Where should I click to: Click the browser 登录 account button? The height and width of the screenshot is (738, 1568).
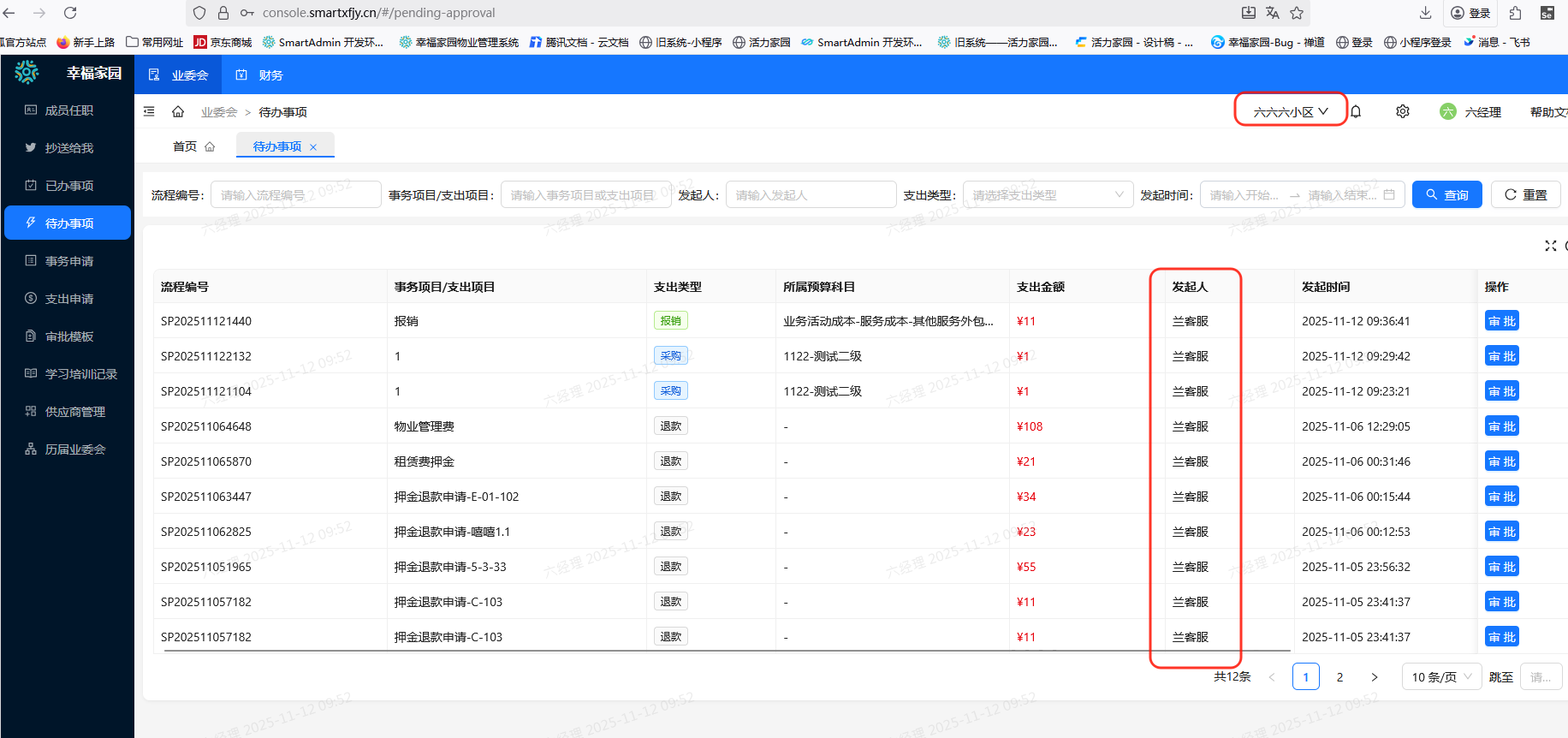pyautogui.click(x=1470, y=13)
